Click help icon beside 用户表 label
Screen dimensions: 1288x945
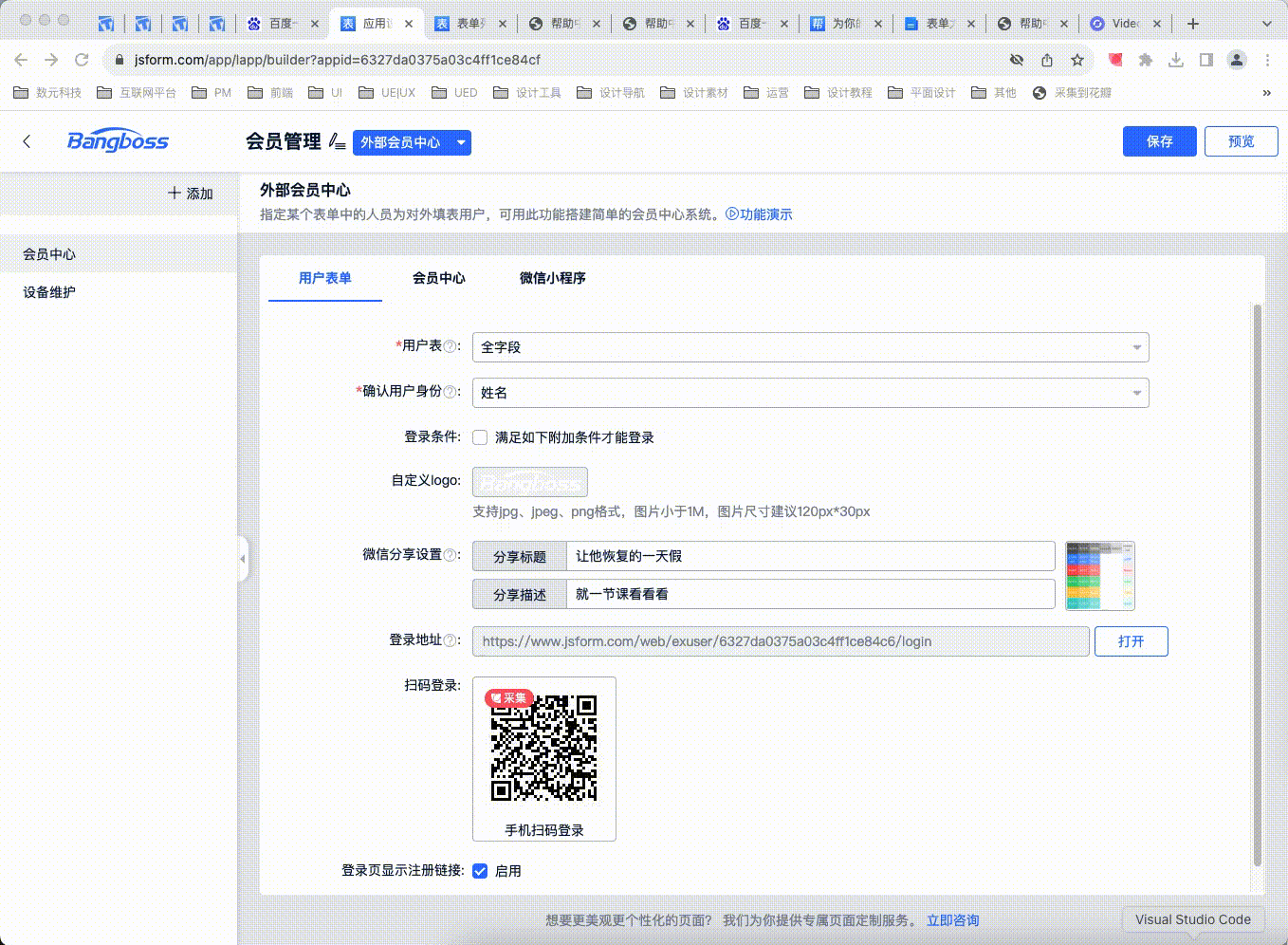451,346
